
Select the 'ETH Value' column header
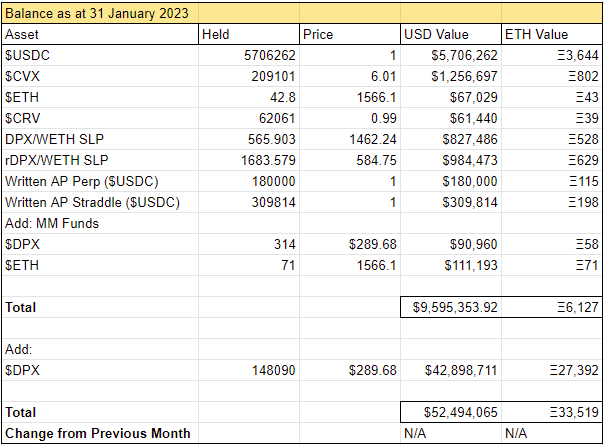coord(536,34)
